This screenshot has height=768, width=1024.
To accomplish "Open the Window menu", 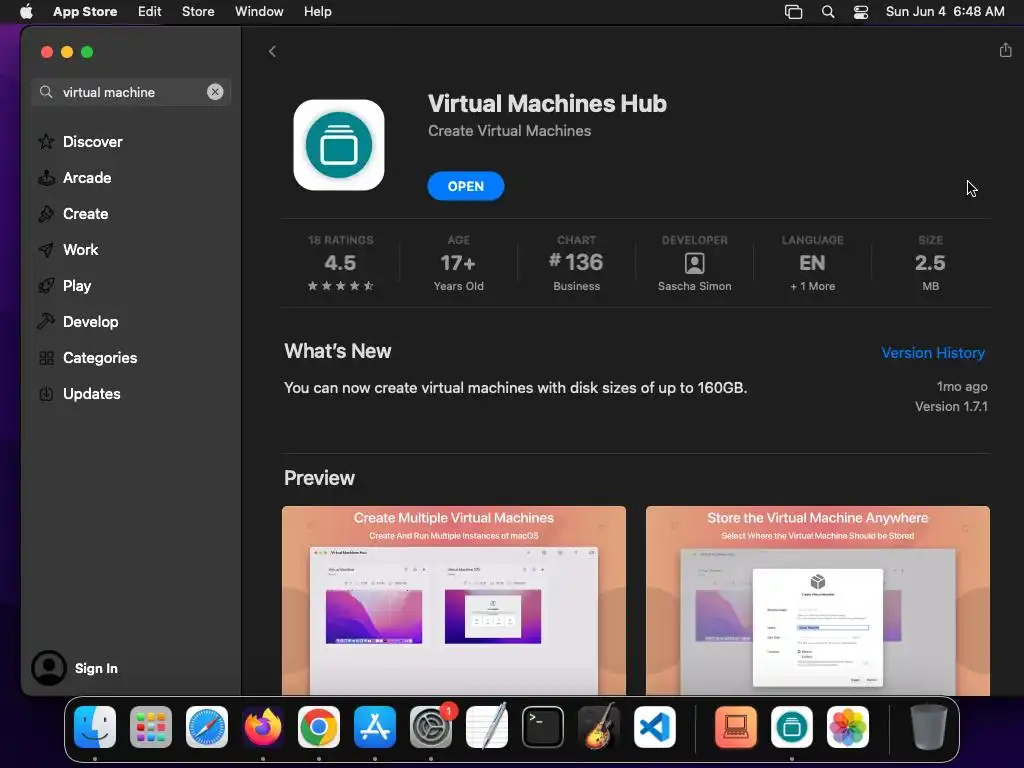I will 259,11.
